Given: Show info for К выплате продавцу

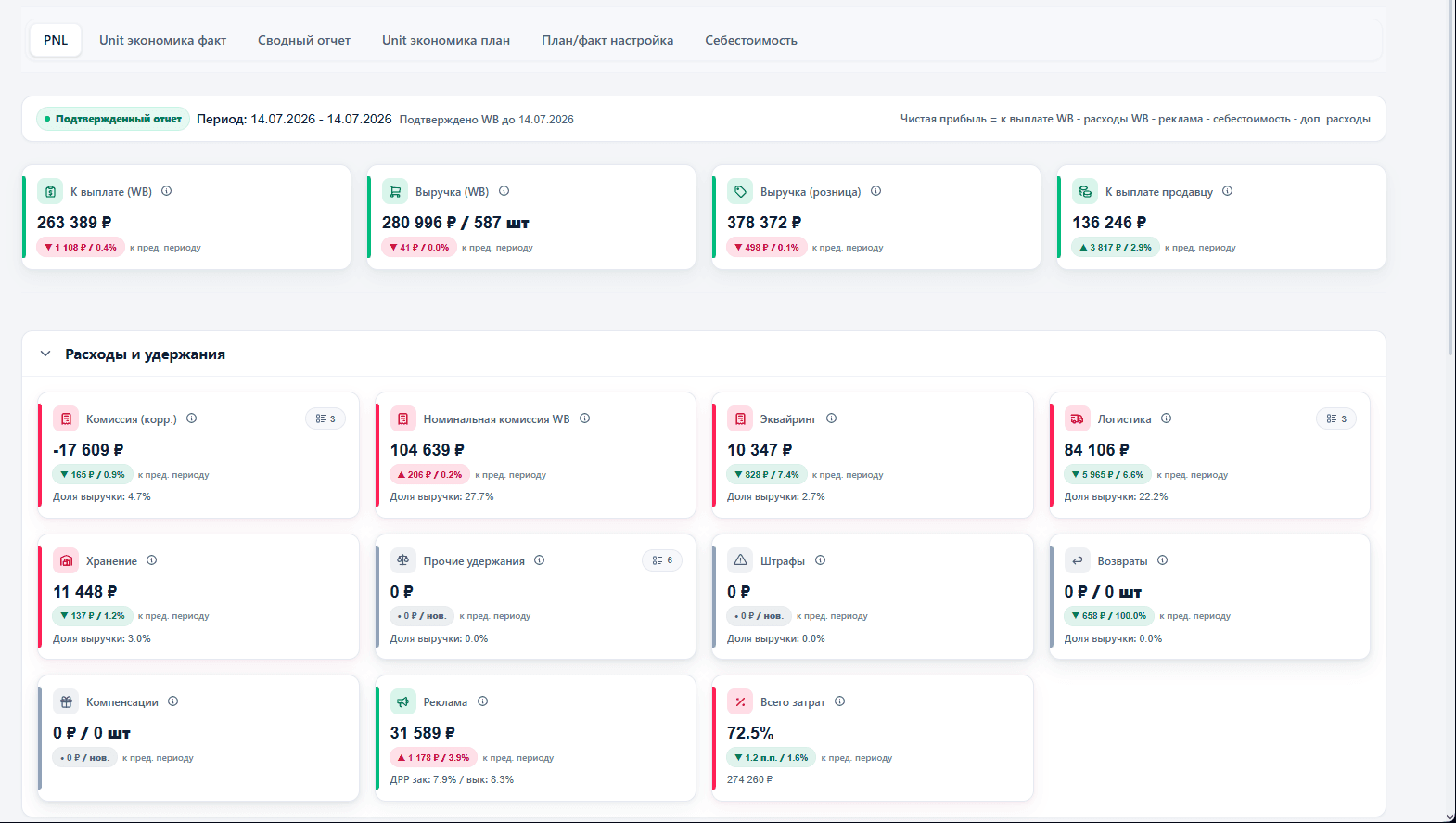Looking at the screenshot, I should click(x=1228, y=191).
